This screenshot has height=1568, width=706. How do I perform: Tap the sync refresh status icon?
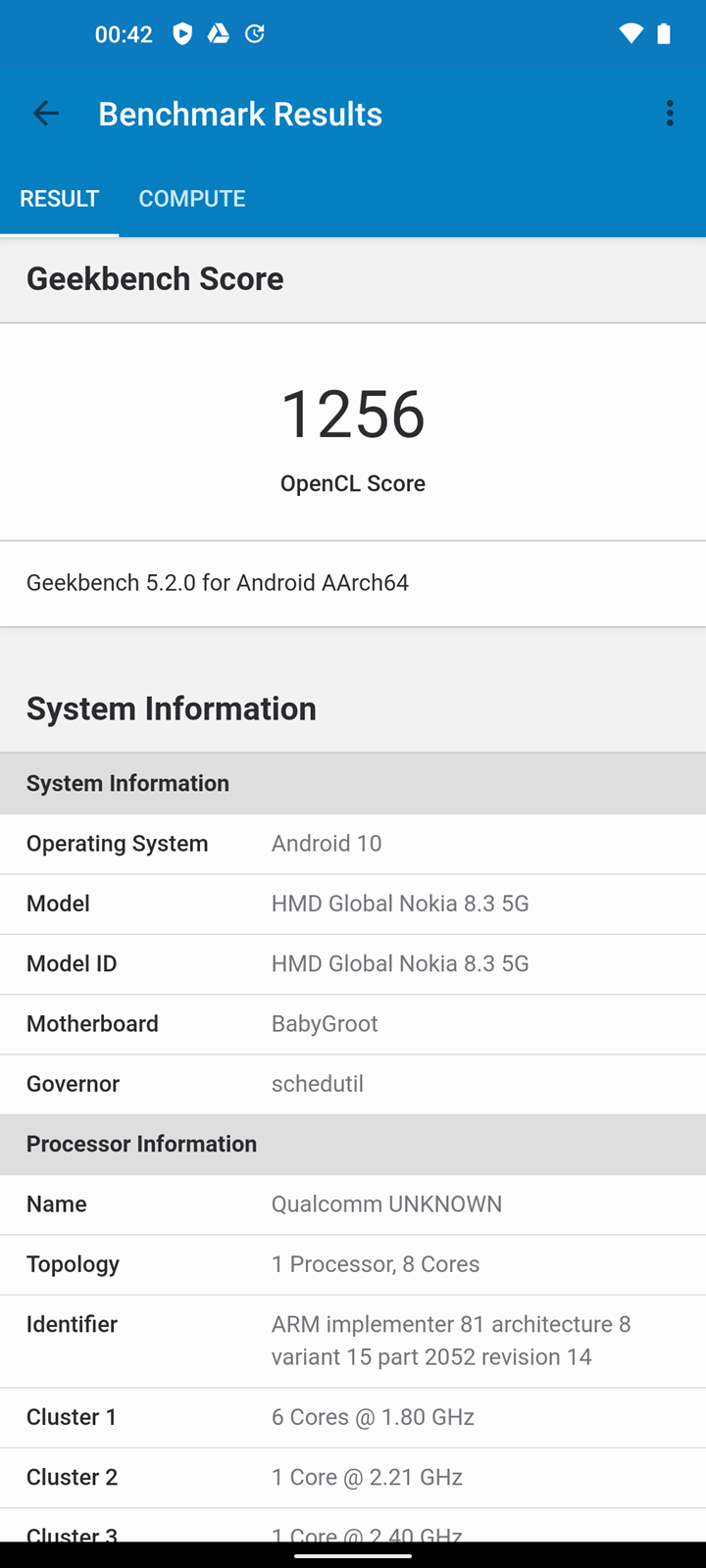click(x=255, y=34)
